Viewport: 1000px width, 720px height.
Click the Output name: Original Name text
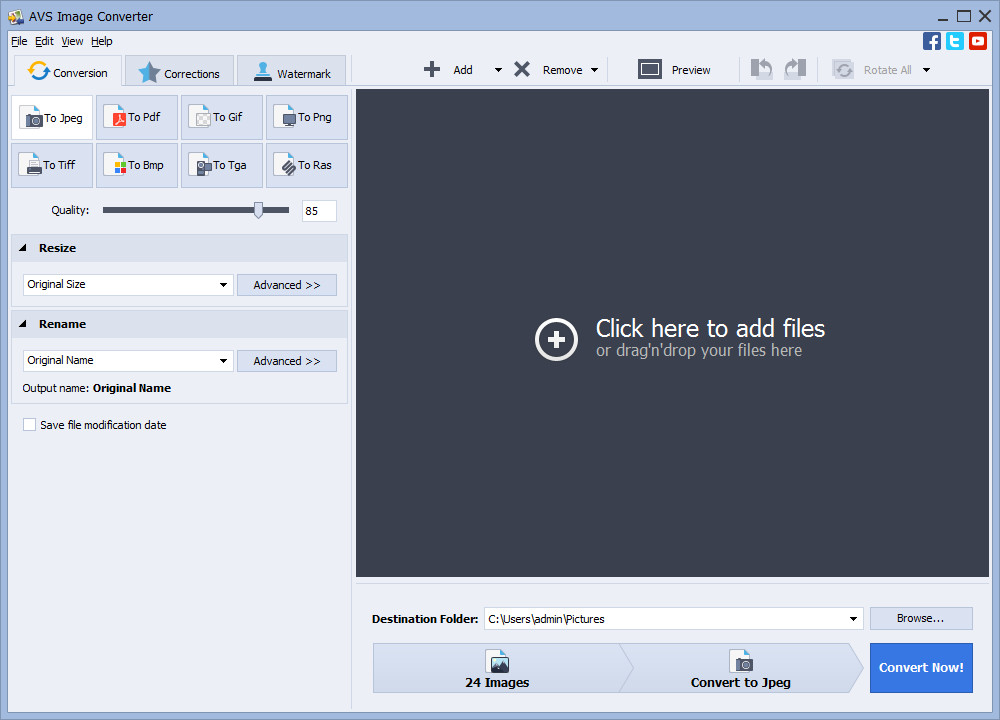(x=97, y=388)
